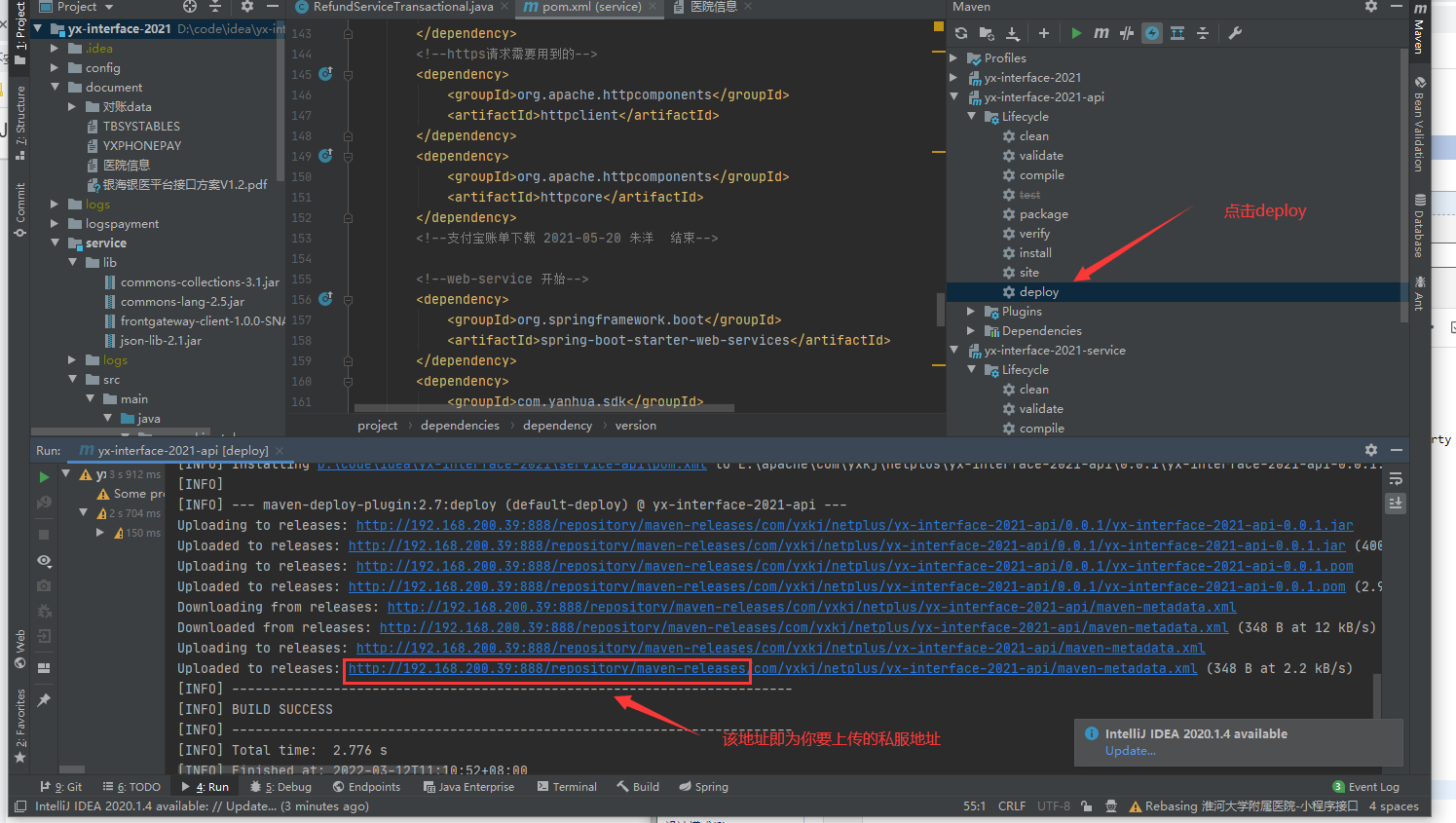Collapse yx-interface-2021-api Maven module
The width and height of the screenshot is (1456, 823).
[x=953, y=96]
